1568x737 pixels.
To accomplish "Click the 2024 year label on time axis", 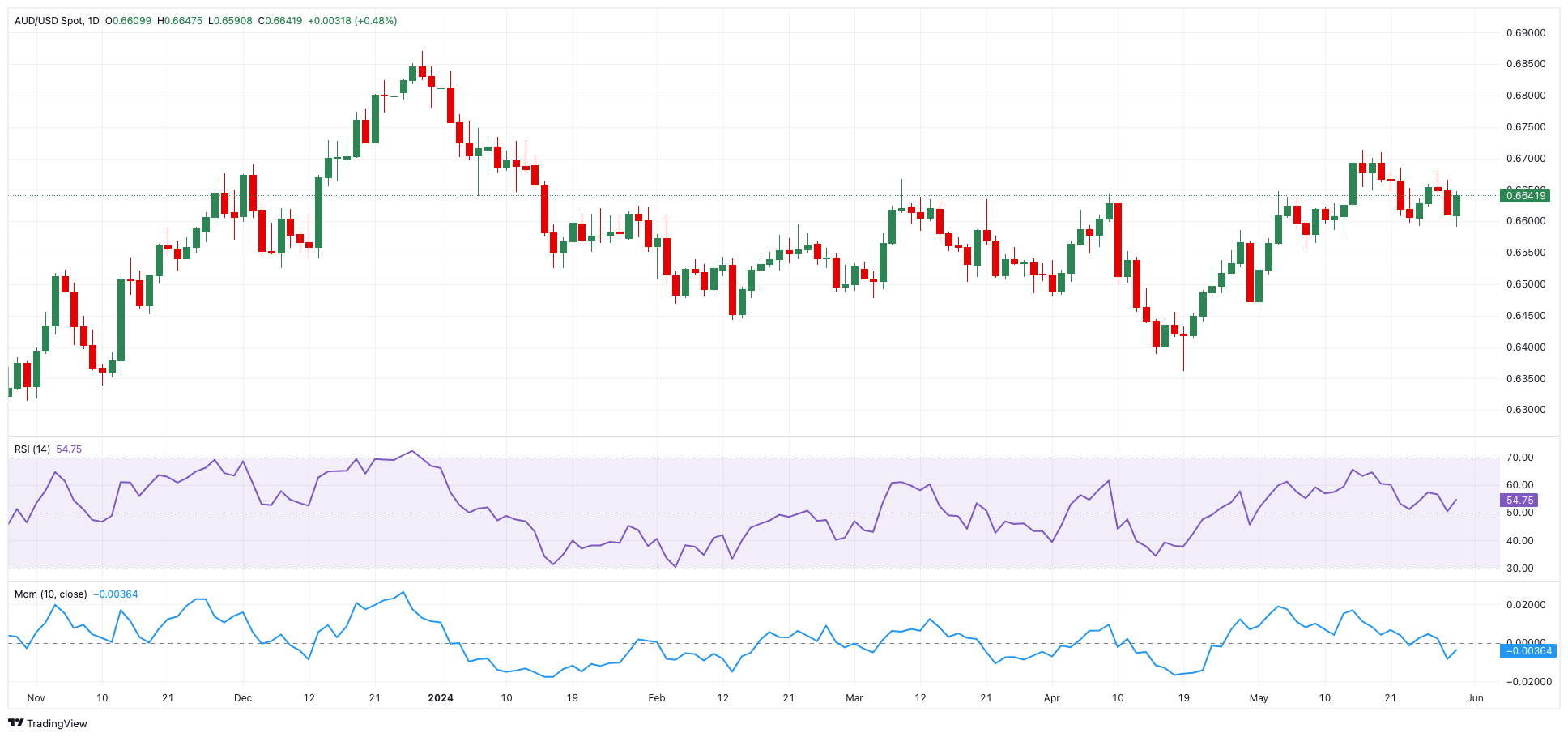I will (x=441, y=698).
